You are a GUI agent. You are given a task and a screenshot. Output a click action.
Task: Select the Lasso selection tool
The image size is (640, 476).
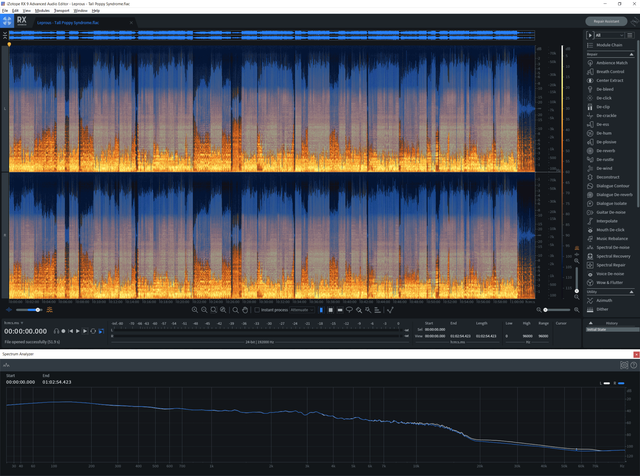coord(349,310)
